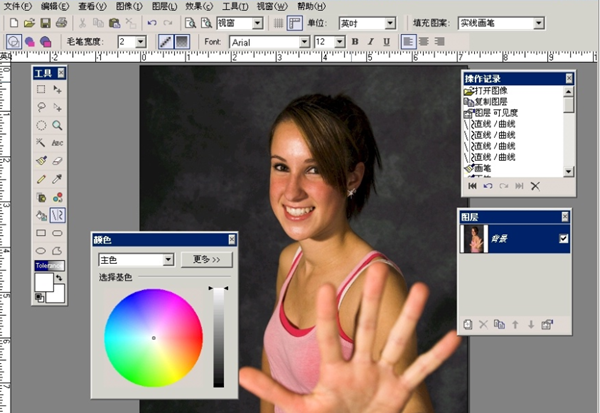Select the Move Selection outline tool

click(x=57, y=107)
